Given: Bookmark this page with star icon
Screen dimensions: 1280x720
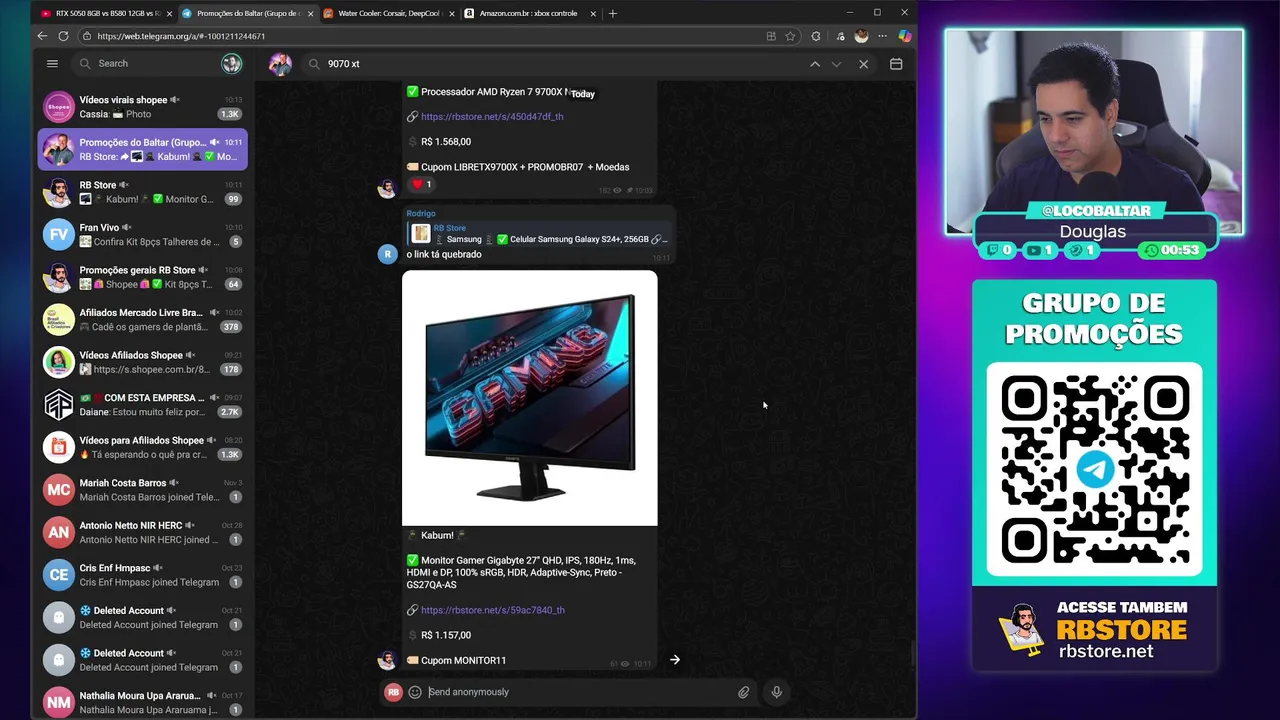Looking at the screenshot, I should pyautogui.click(x=790, y=36).
